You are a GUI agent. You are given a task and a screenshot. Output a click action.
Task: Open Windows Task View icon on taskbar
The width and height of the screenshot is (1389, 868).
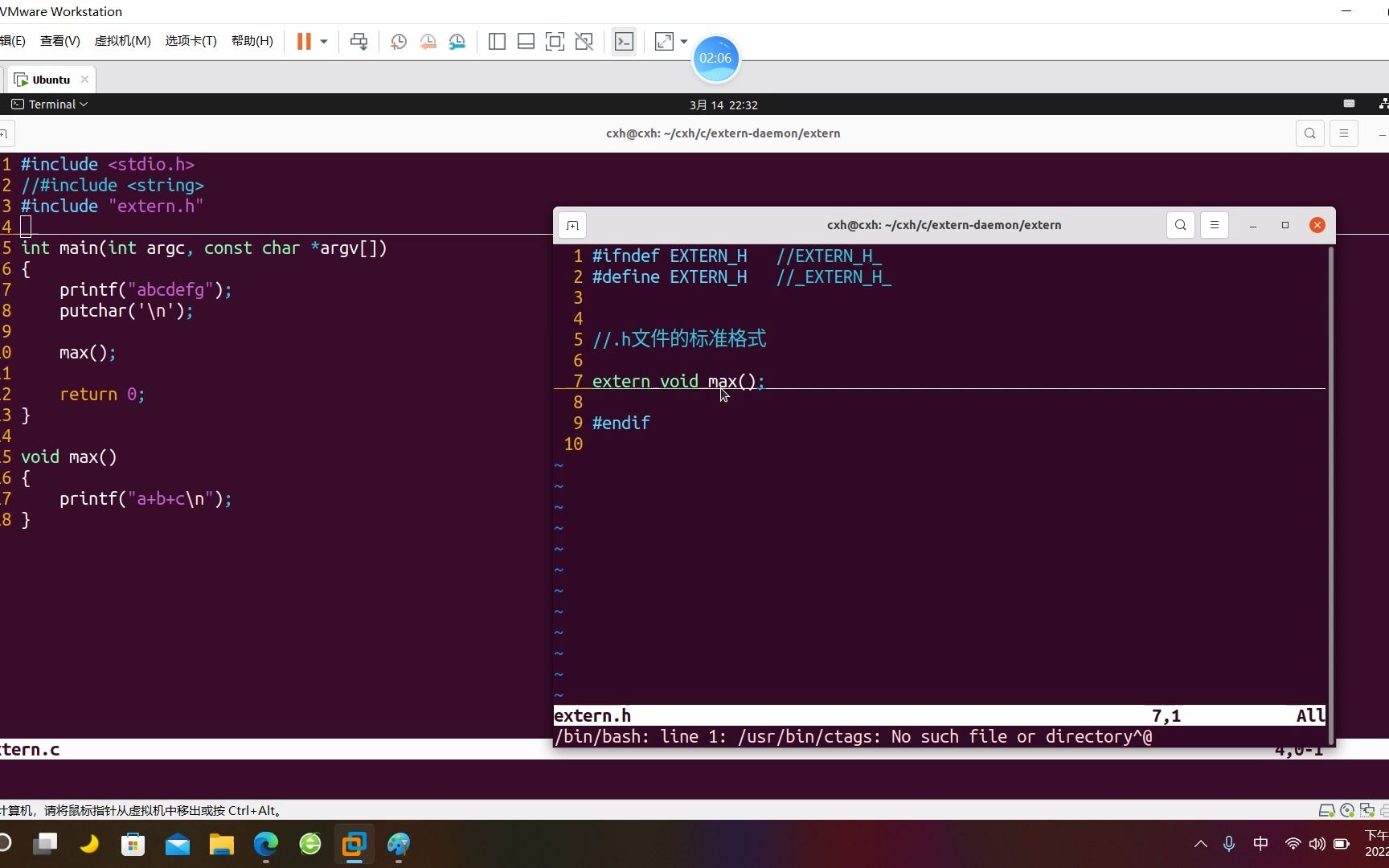point(45,844)
